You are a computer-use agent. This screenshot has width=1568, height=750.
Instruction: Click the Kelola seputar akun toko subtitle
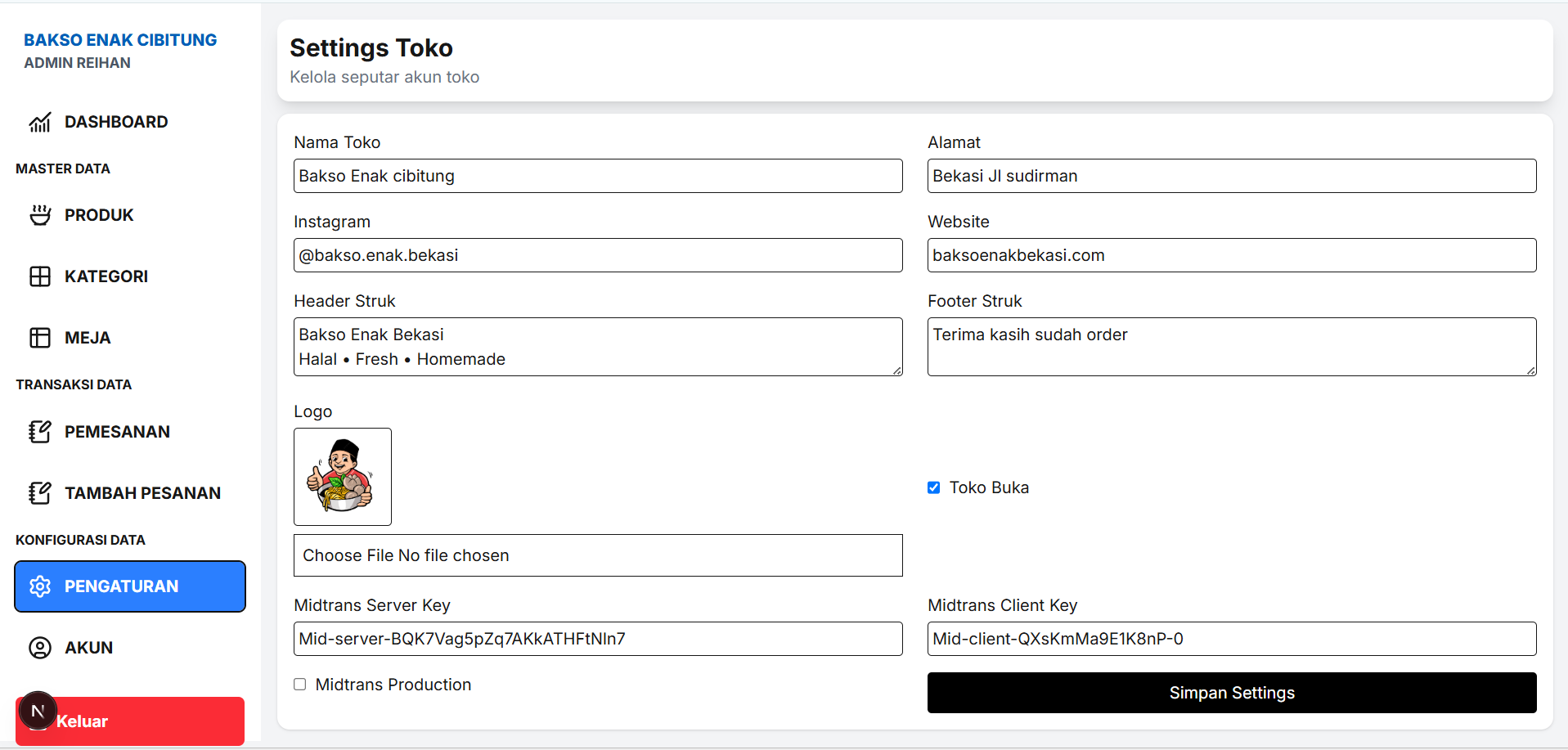[x=384, y=77]
